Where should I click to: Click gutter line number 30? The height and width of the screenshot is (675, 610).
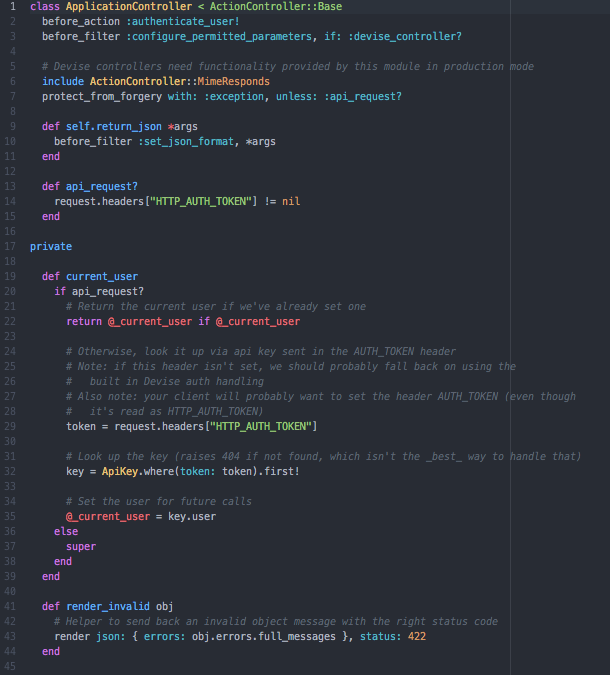click(x=10, y=442)
